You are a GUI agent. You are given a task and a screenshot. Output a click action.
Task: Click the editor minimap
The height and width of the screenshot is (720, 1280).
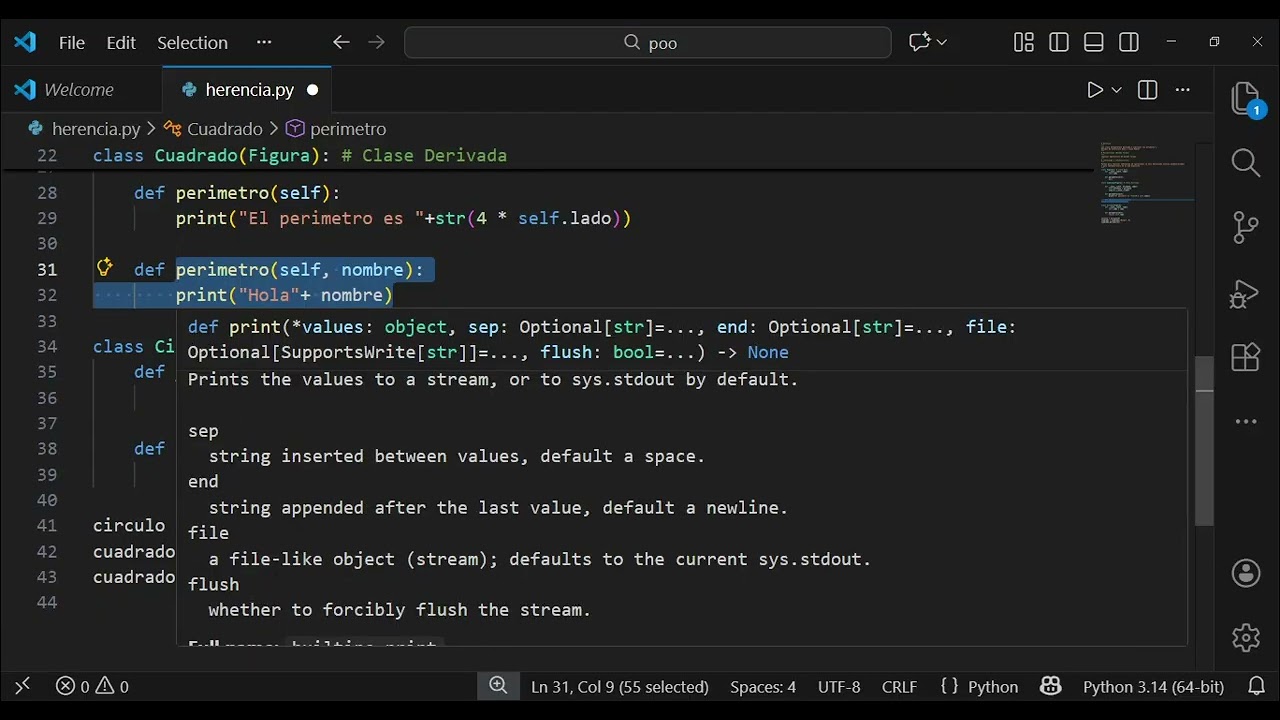click(1146, 185)
